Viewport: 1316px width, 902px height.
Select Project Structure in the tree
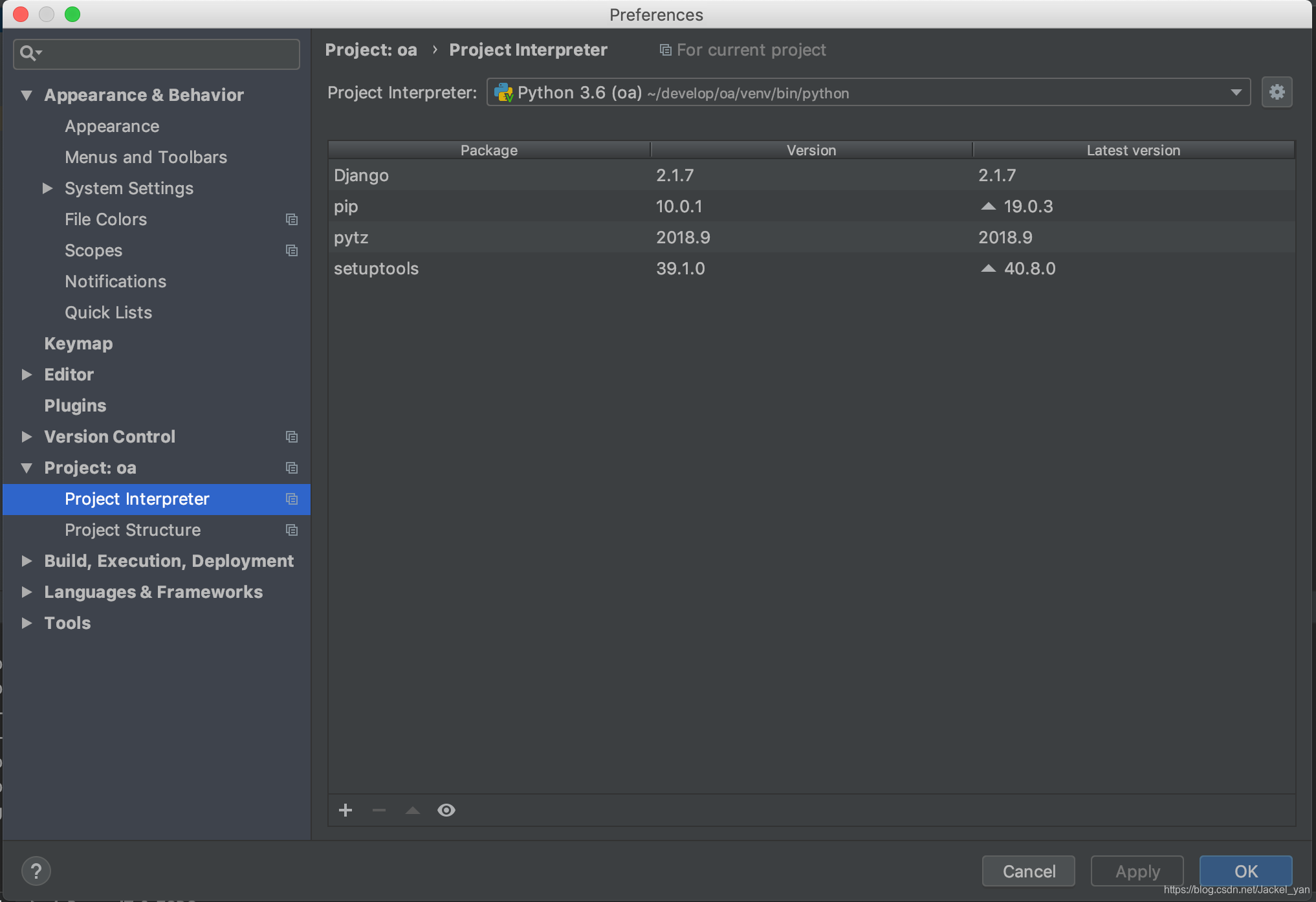pos(133,530)
